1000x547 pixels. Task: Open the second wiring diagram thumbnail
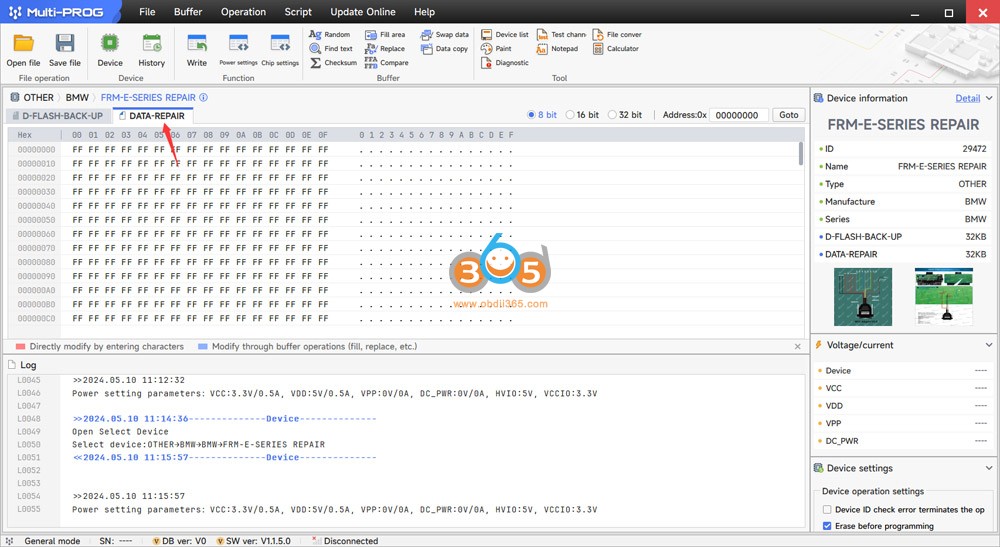(x=944, y=296)
